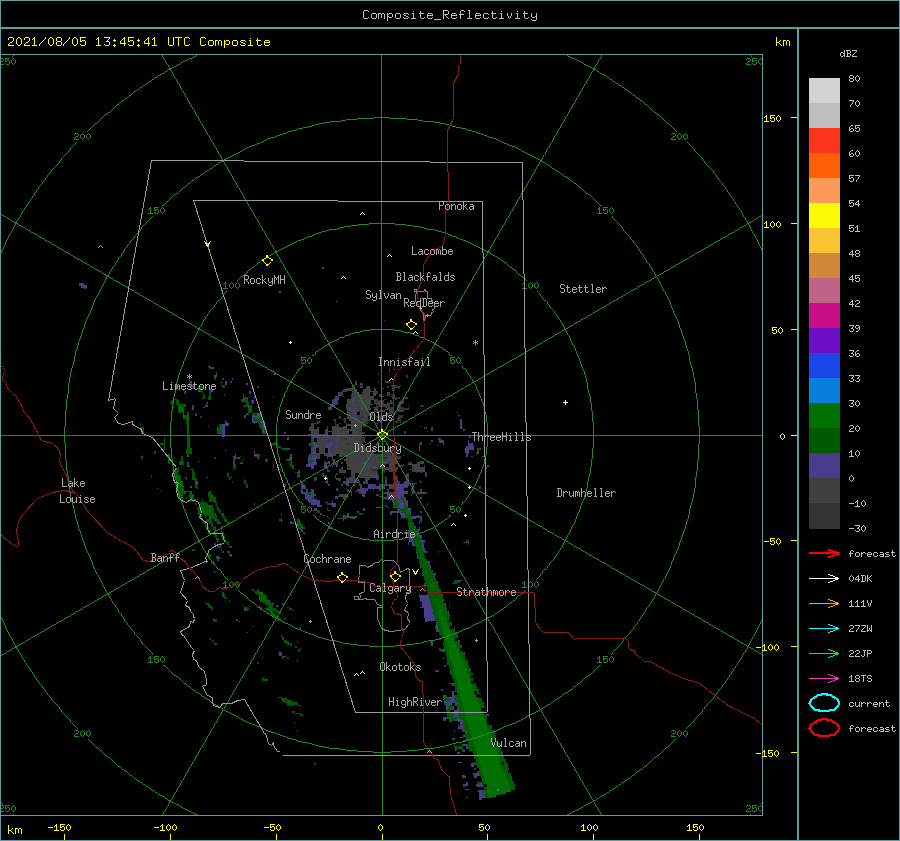
Task: Click the Limestone label
Action: click(189, 386)
